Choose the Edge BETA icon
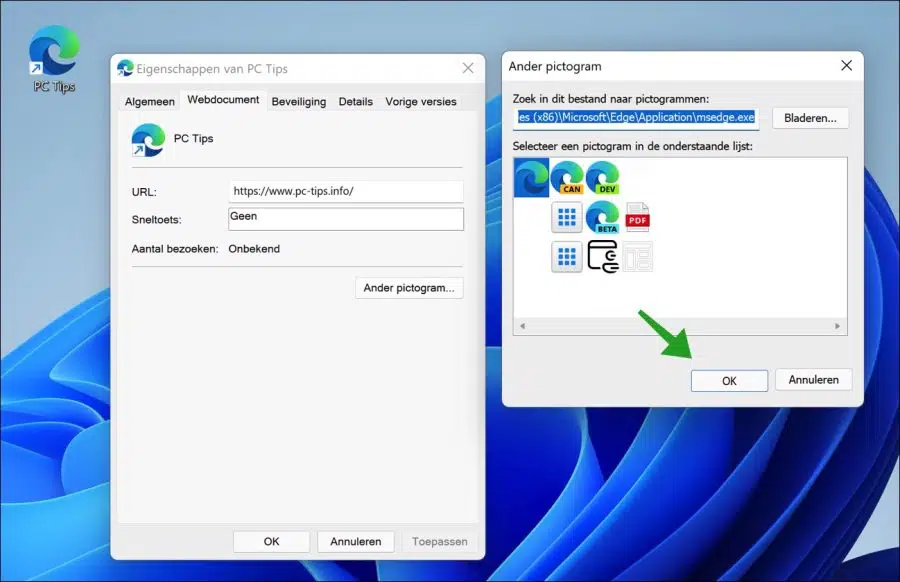Viewport: 900px width, 582px height. click(603, 217)
